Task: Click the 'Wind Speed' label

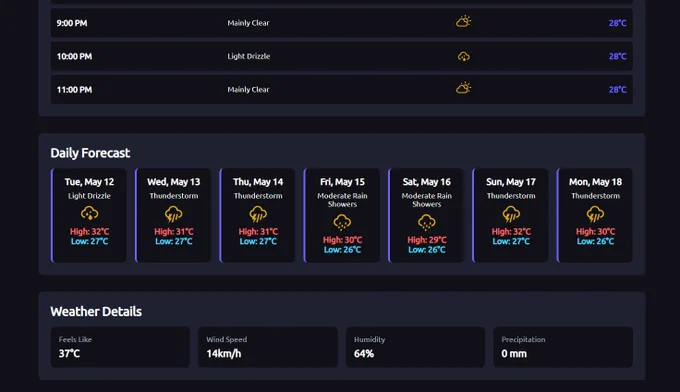Action: pos(226,340)
